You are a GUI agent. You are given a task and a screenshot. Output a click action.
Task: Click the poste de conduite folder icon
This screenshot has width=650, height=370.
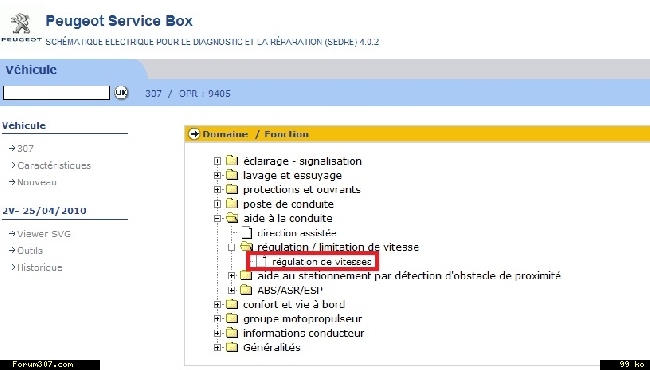click(232, 203)
